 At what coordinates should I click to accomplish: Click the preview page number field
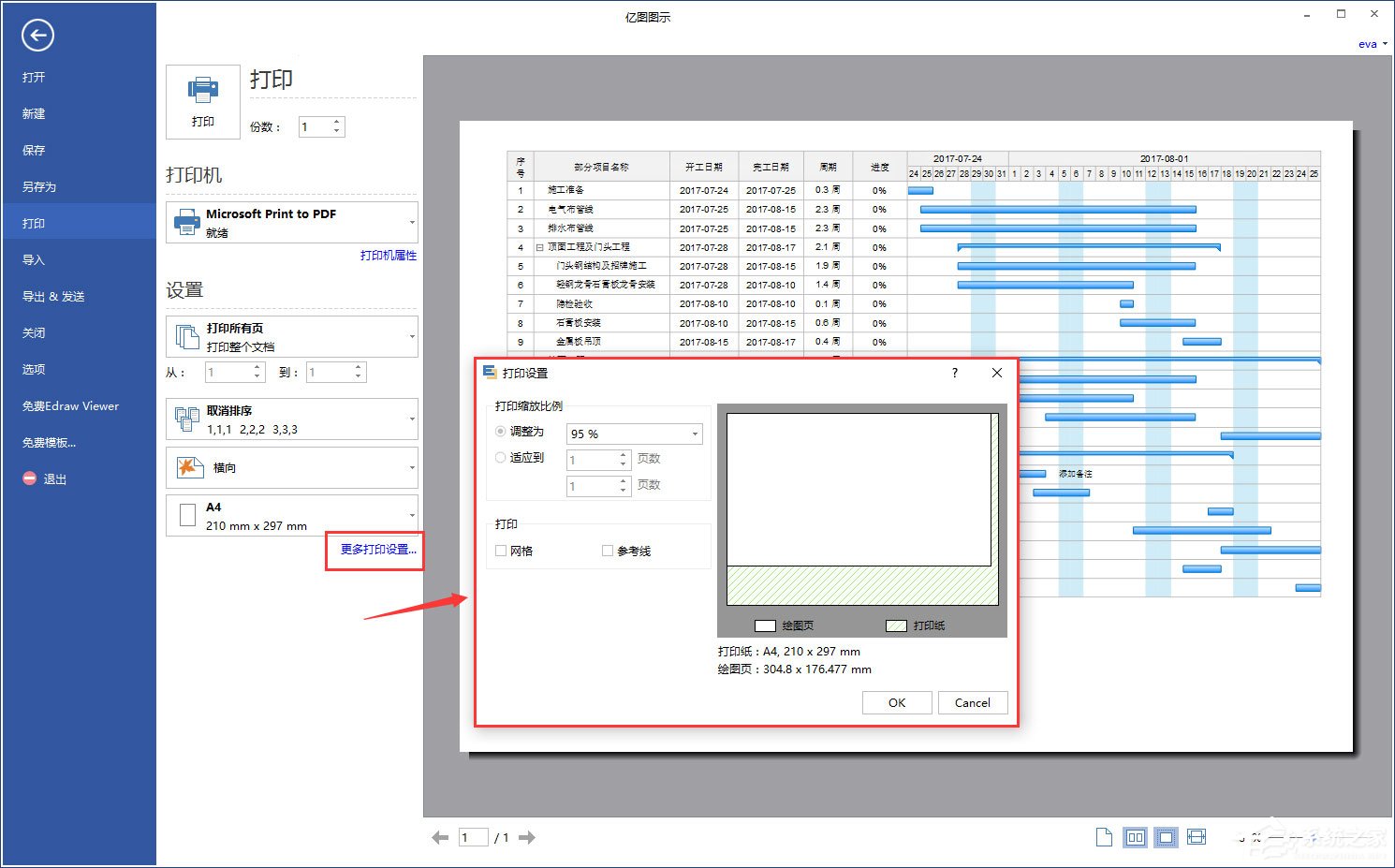[x=473, y=838]
